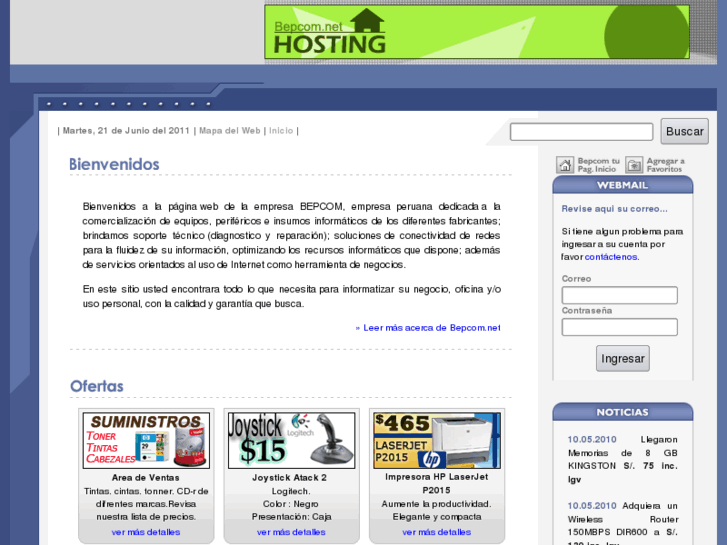Click the home page house icon
Viewport: 727px width, 545px height.
pos(565,165)
